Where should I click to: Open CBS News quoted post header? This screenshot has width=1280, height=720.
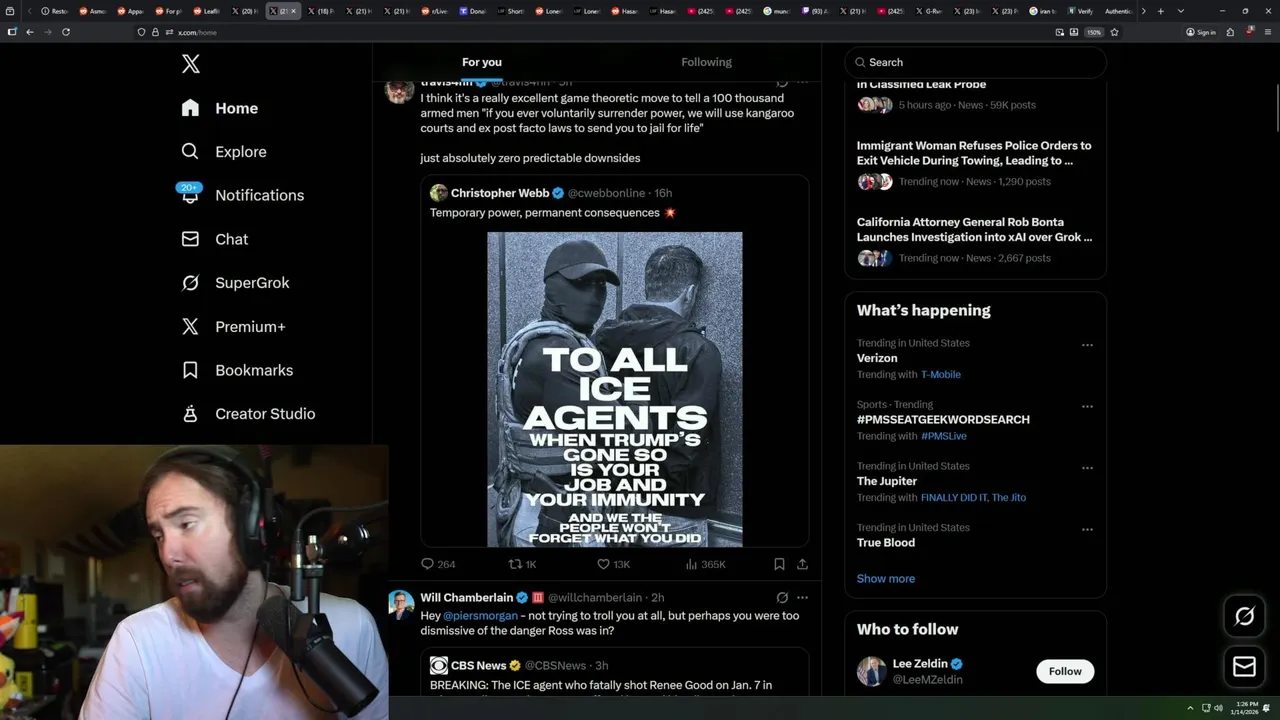[x=519, y=666]
